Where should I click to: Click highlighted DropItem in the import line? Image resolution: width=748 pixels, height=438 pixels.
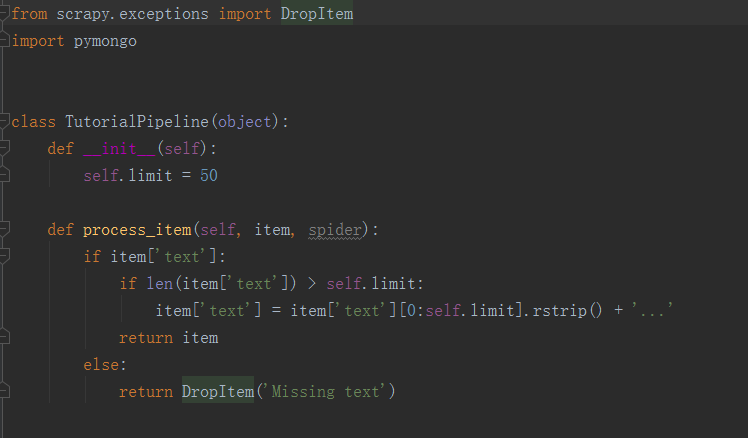pos(317,14)
